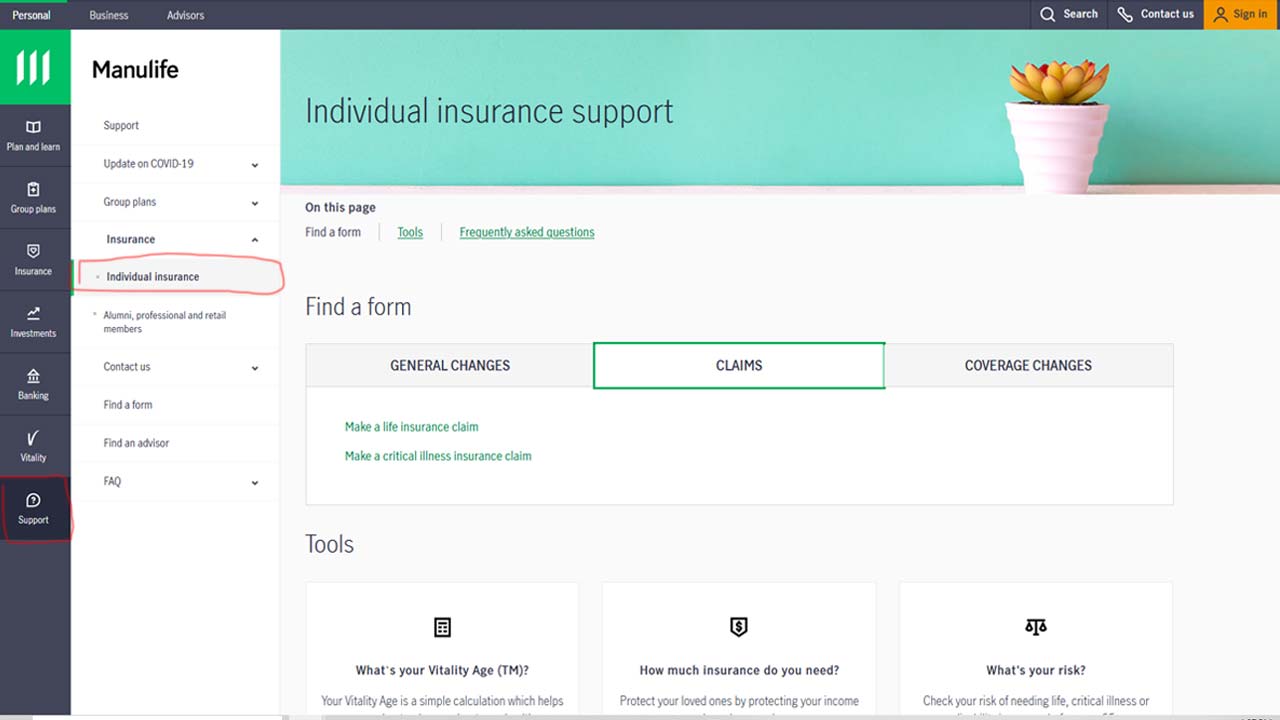This screenshot has height=720, width=1280.
Task: Open Support question-mark icon
Action: [33, 500]
